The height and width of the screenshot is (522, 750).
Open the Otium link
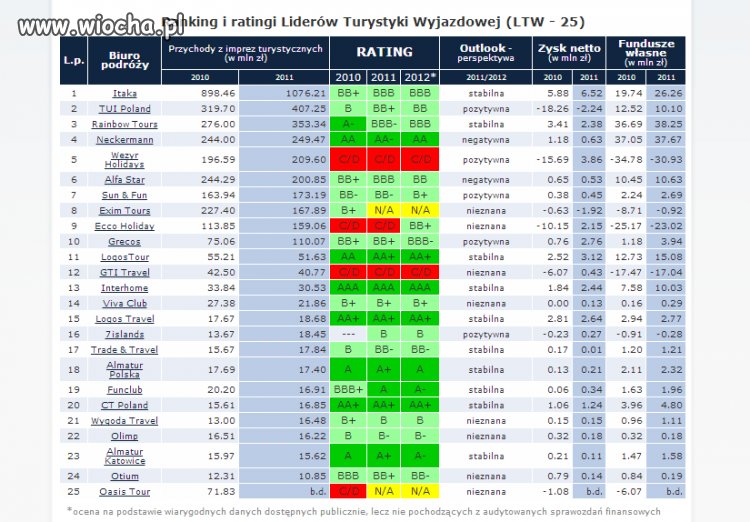(x=124, y=476)
